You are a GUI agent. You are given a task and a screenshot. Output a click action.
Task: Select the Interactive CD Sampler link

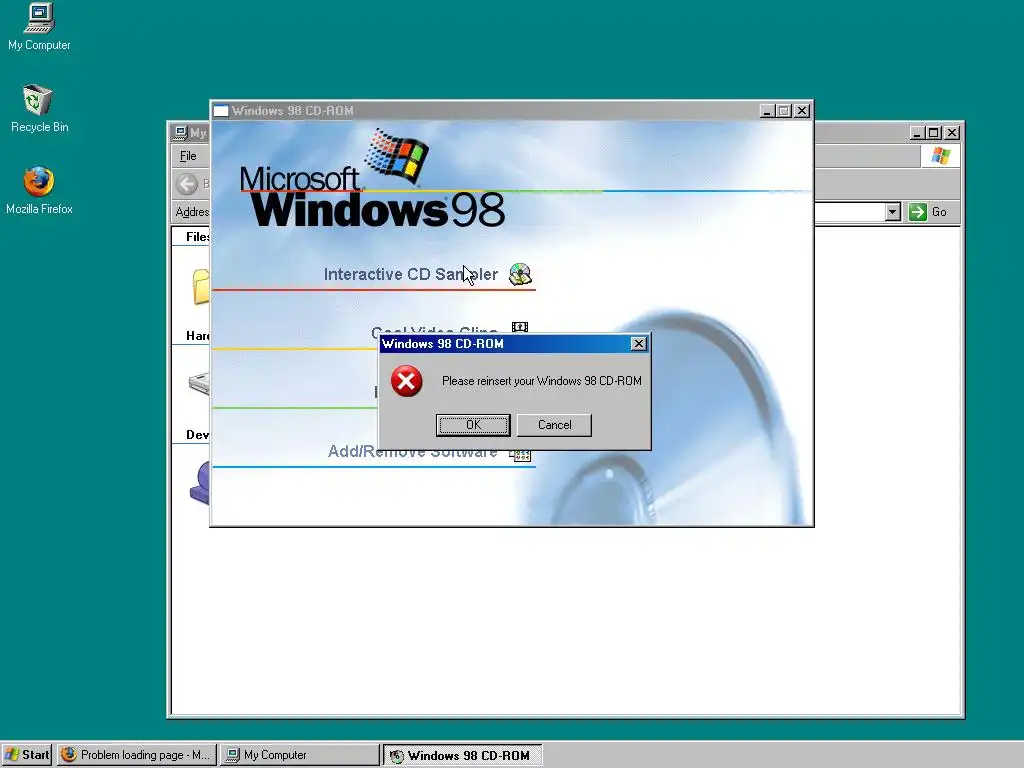(x=411, y=274)
